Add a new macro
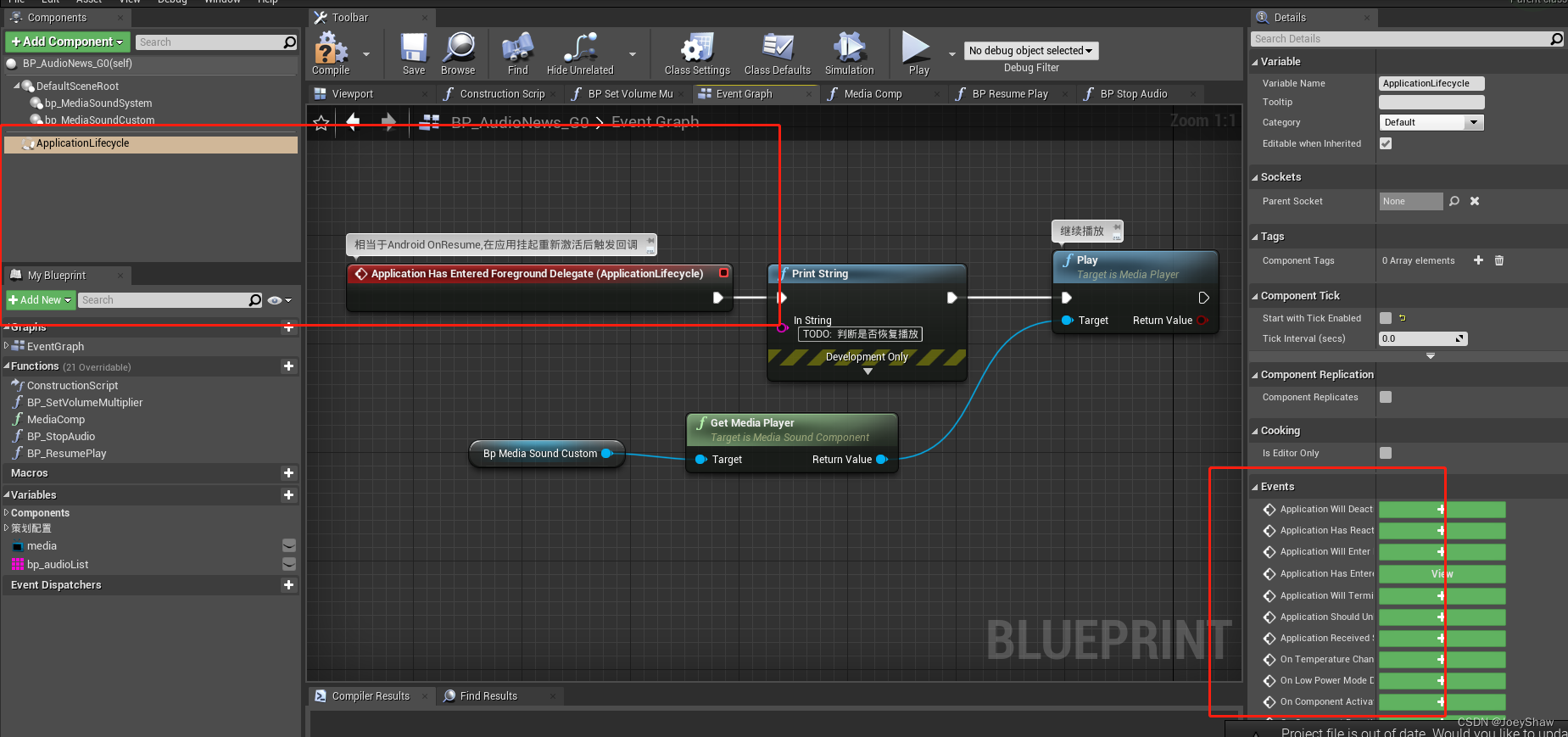 click(288, 473)
